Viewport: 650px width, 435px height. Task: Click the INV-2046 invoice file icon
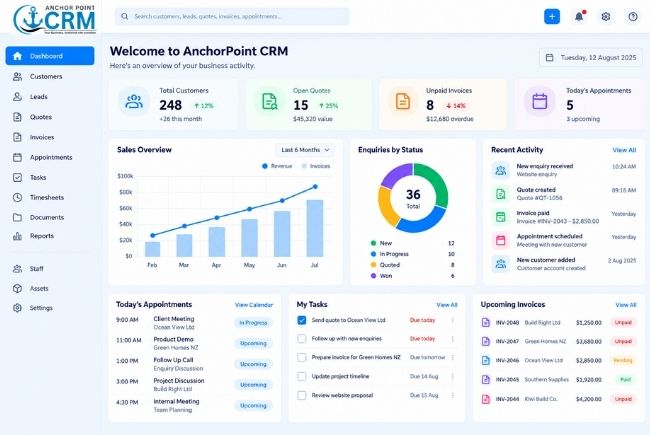click(485, 360)
